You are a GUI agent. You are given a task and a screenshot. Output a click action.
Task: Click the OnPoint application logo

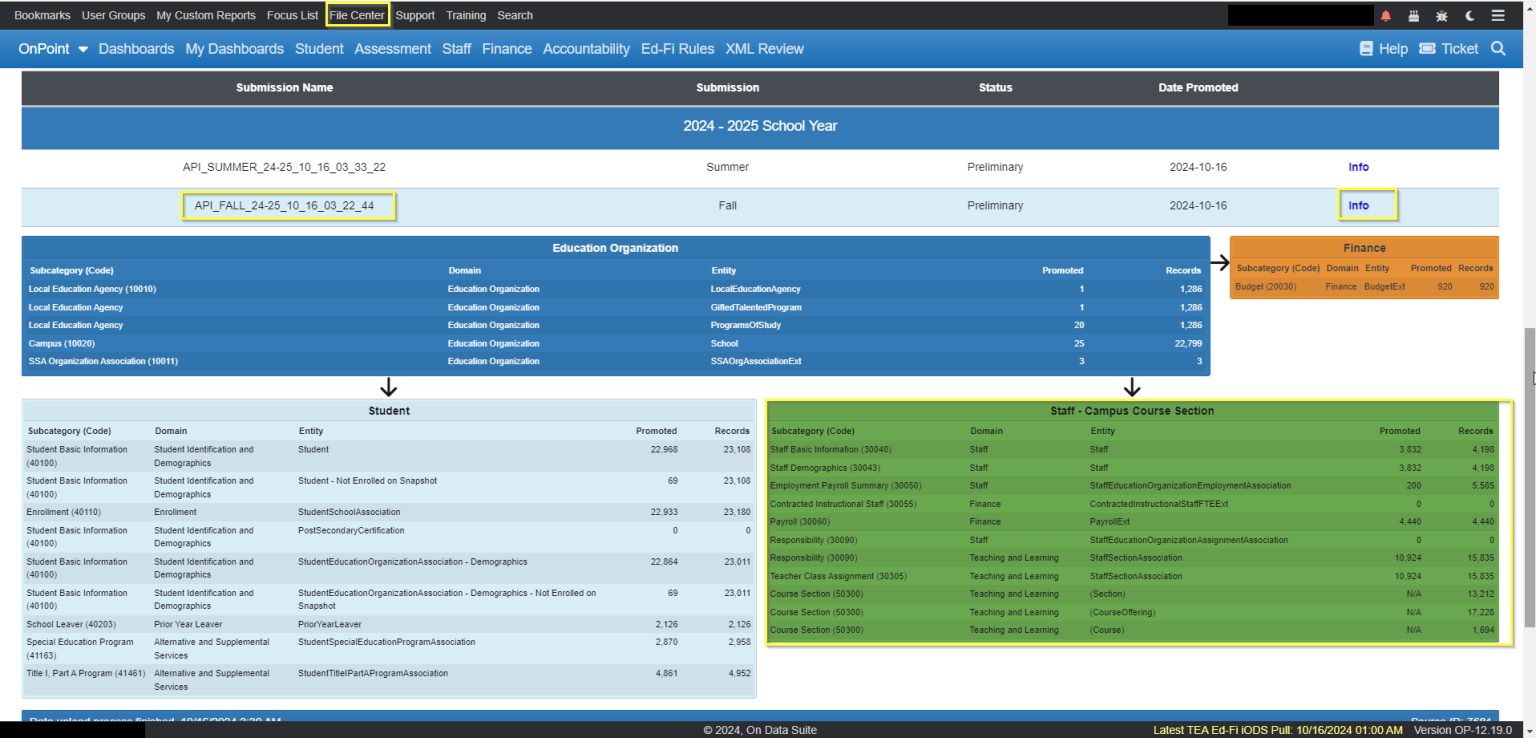[44, 48]
